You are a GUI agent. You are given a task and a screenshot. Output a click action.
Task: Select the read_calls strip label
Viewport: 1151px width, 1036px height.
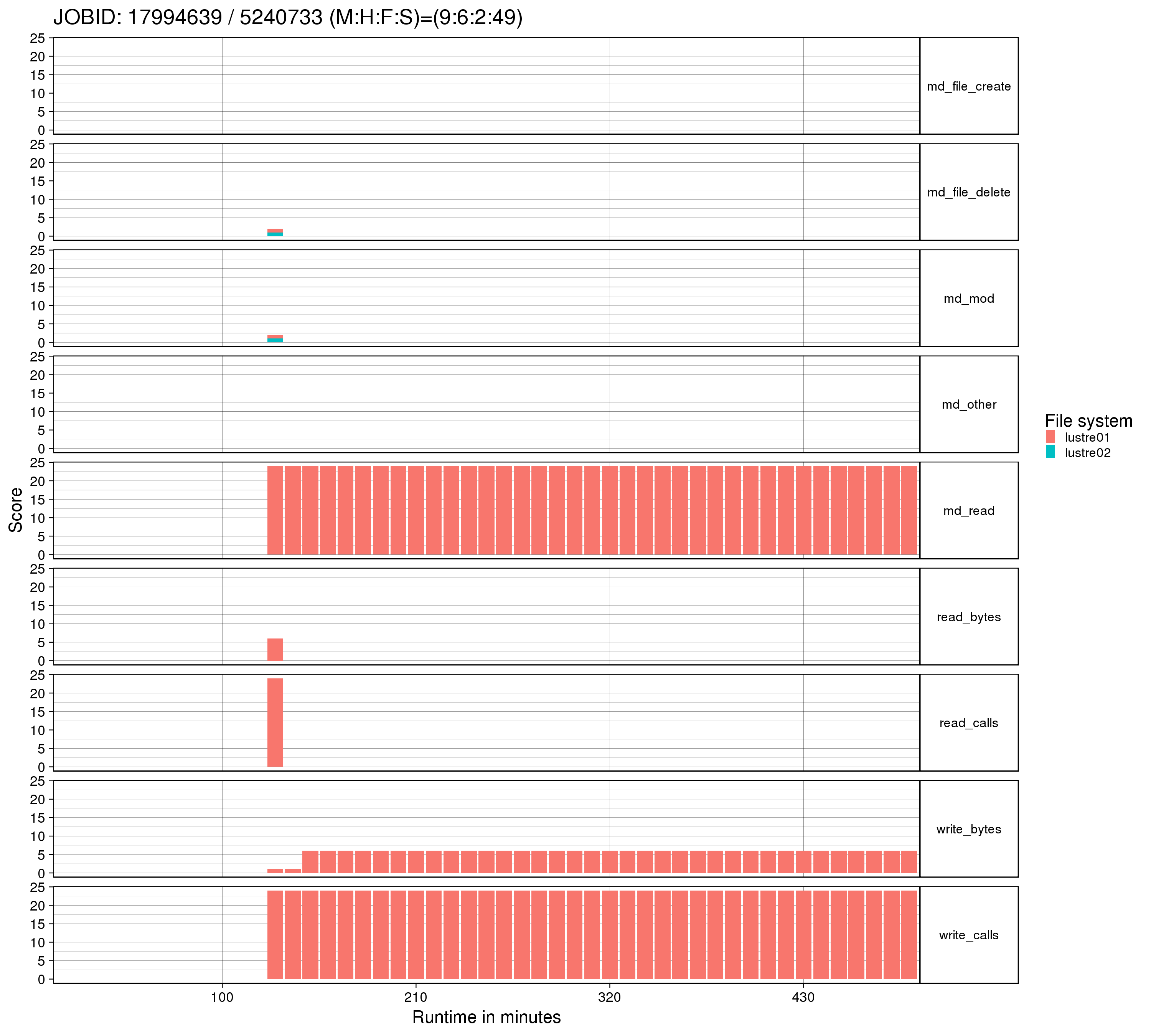tap(968, 723)
